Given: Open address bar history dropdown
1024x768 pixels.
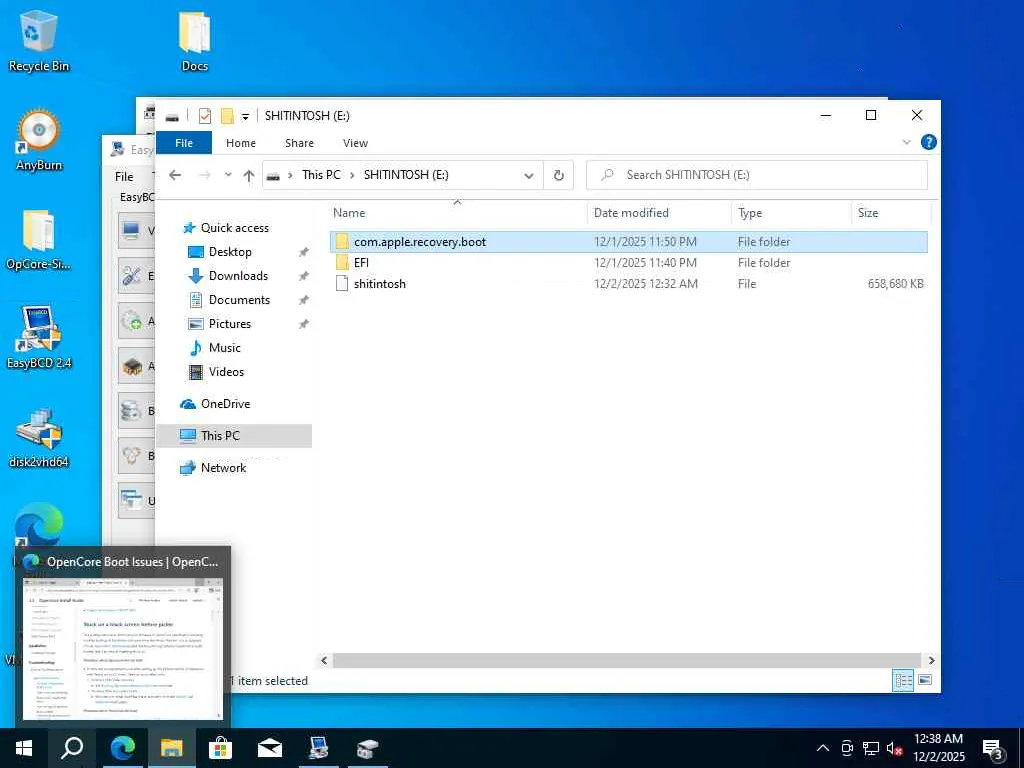Looking at the screenshot, I should pyautogui.click(x=528, y=175).
